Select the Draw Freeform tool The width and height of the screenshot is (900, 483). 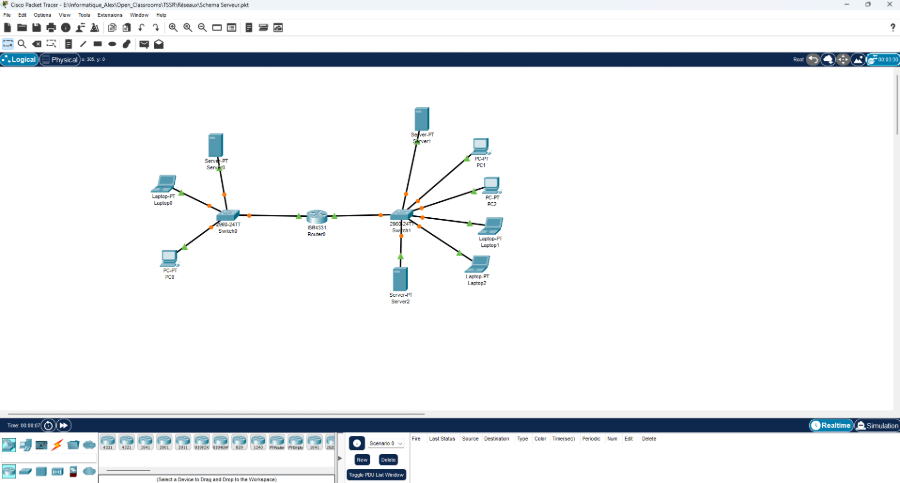[127, 44]
